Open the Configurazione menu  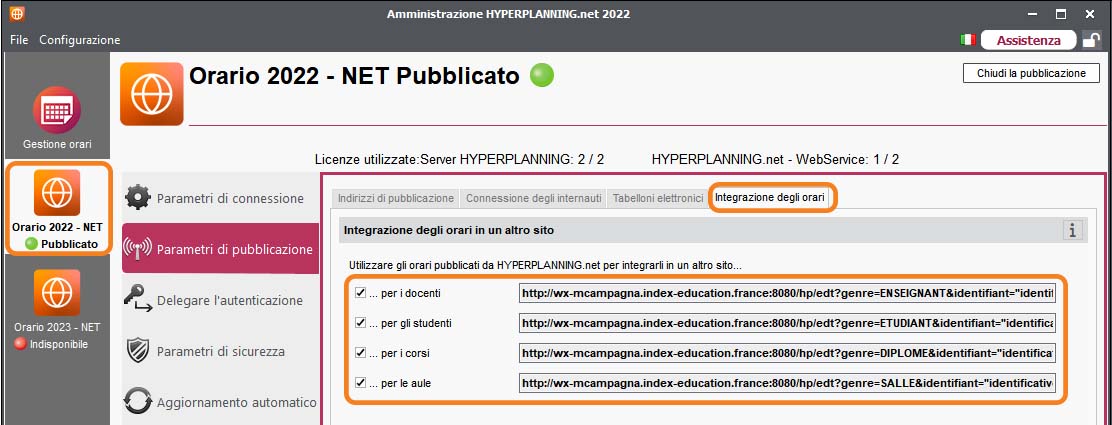pos(79,40)
